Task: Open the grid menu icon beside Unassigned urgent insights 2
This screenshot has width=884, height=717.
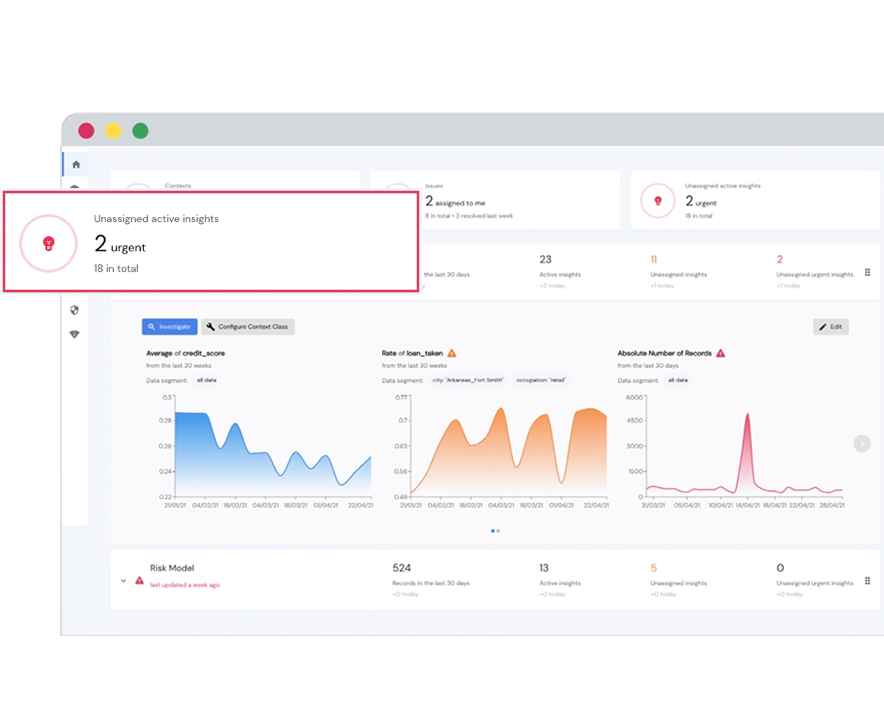Action: [867, 272]
